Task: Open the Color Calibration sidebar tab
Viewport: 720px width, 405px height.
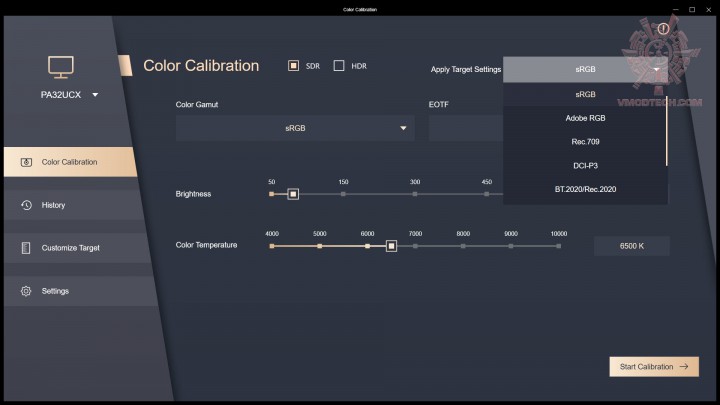Action: tap(70, 162)
